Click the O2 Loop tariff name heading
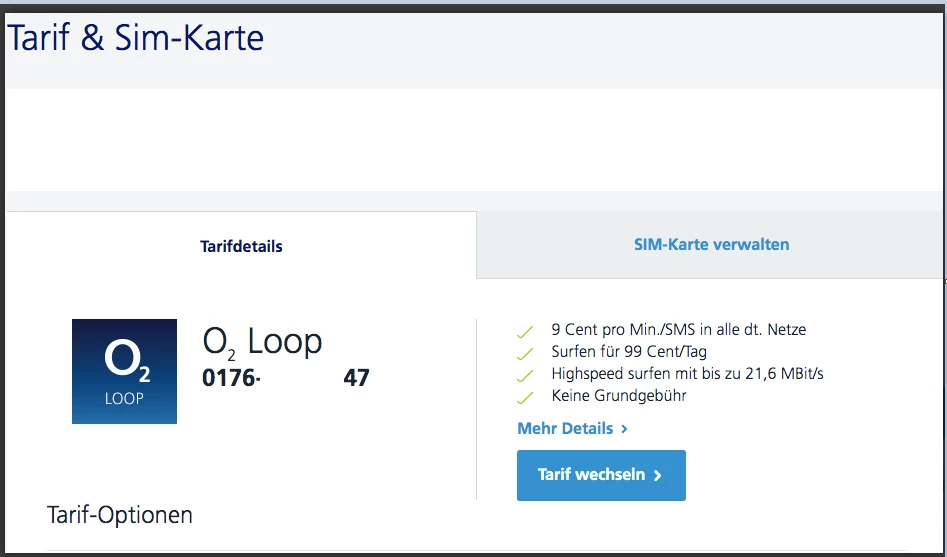 tap(262, 342)
